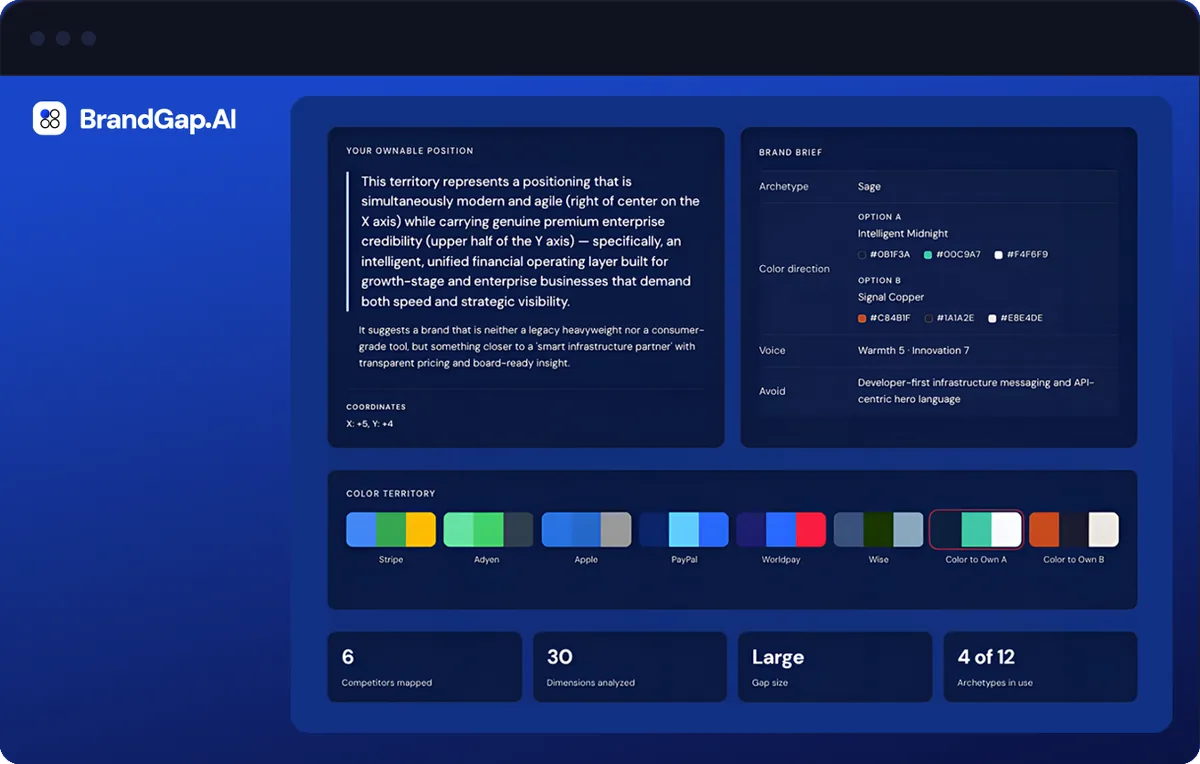1200x764 pixels.
Task: Click the Voice row label
Action: point(772,350)
